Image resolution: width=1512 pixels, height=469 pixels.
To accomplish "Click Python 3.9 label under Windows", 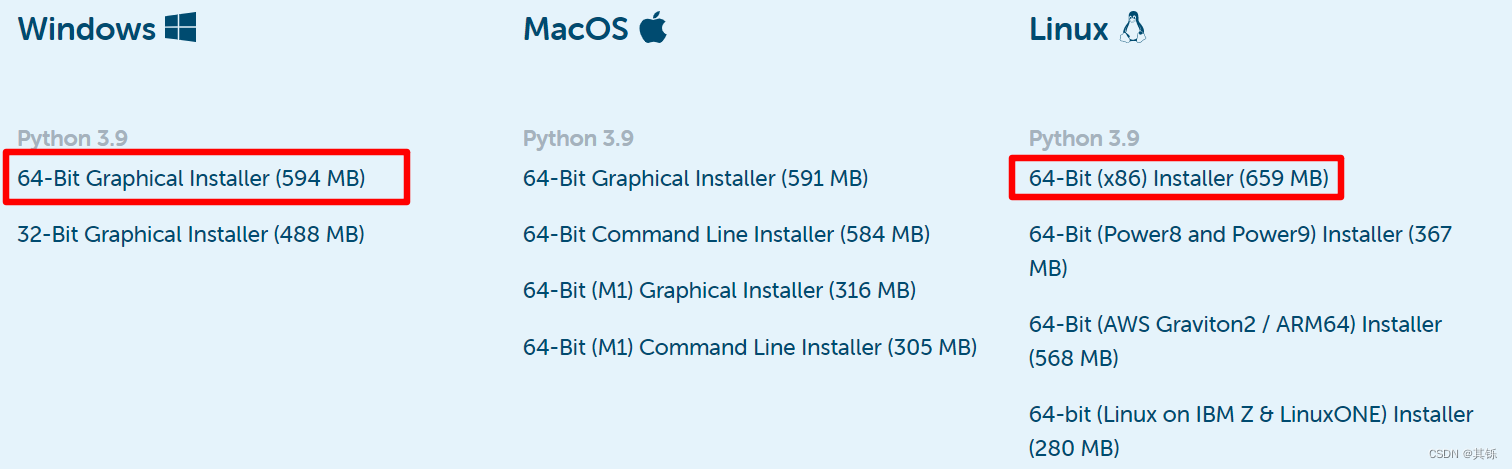I will point(72,139).
